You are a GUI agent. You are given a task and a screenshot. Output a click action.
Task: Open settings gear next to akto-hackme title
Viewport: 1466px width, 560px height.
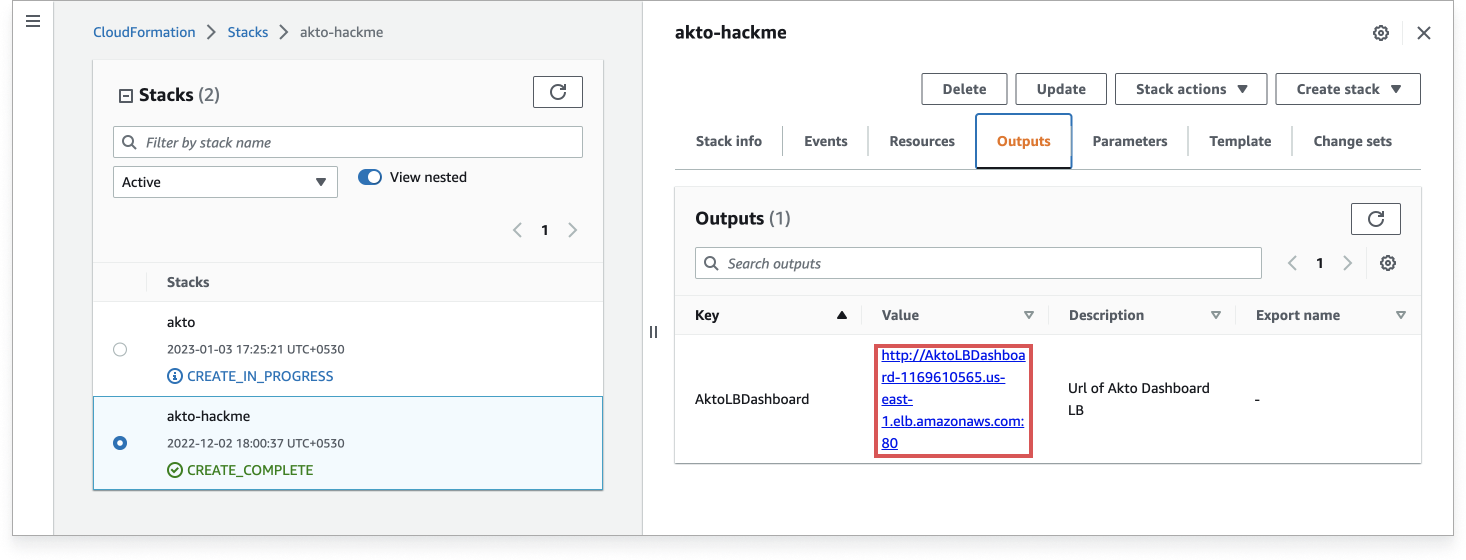(x=1380, y=33)
